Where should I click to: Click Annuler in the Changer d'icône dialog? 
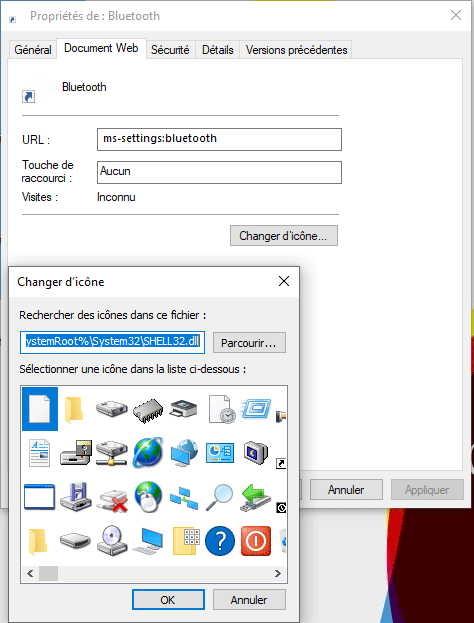point(249,599)
